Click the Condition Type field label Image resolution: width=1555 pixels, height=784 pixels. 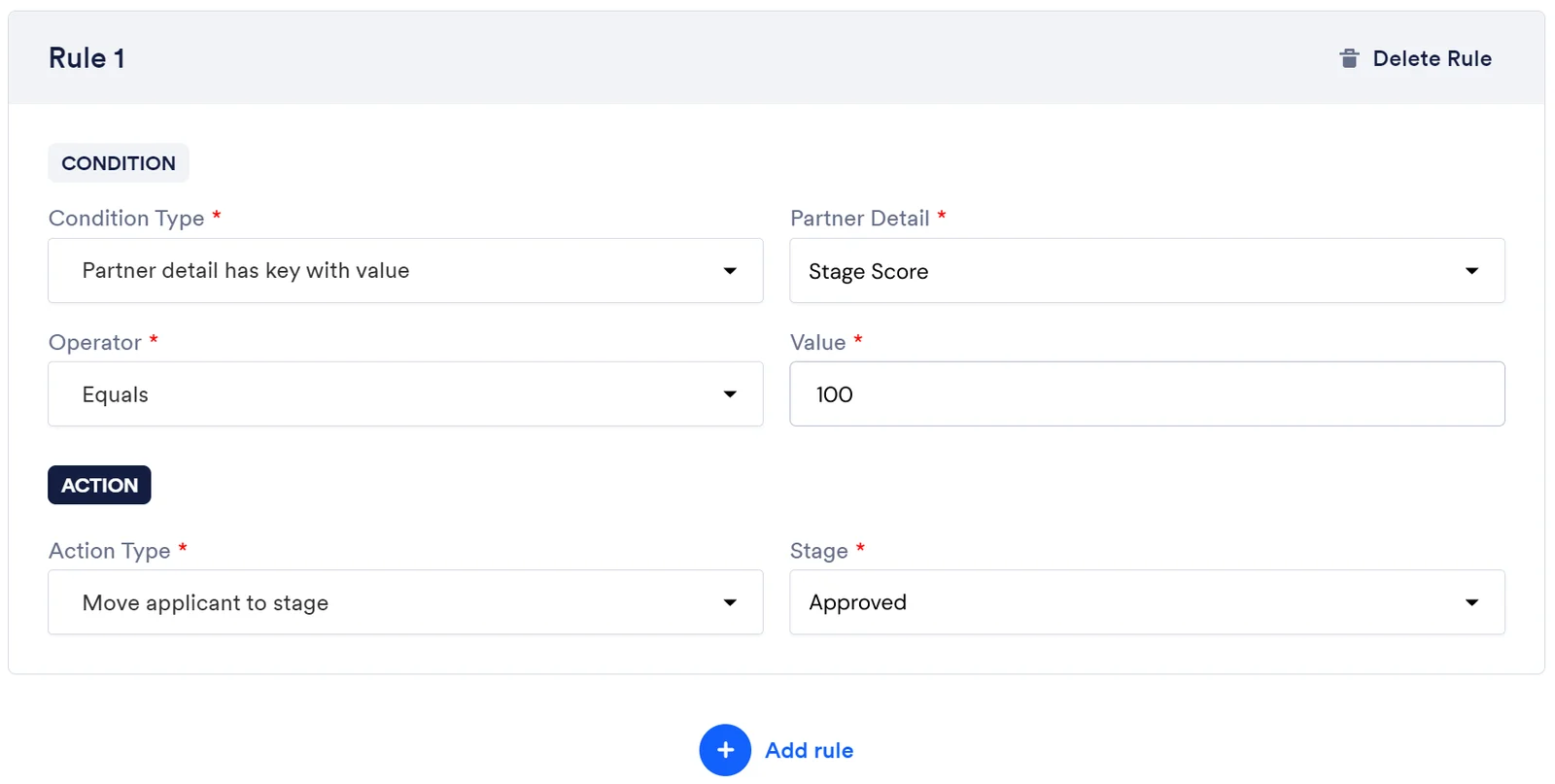click(x=126, y=219)
